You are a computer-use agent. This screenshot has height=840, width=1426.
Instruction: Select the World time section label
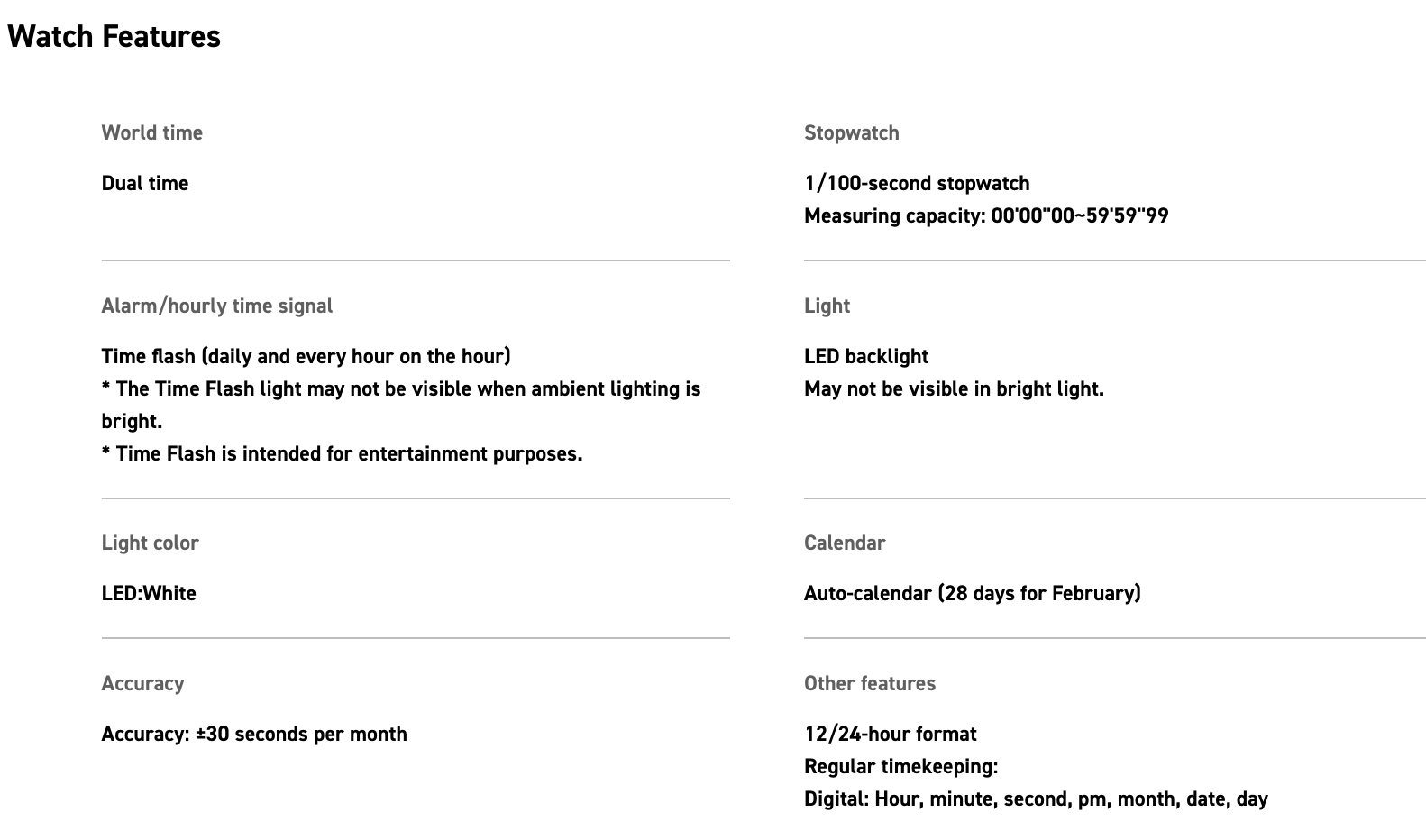tap(151, 132)
